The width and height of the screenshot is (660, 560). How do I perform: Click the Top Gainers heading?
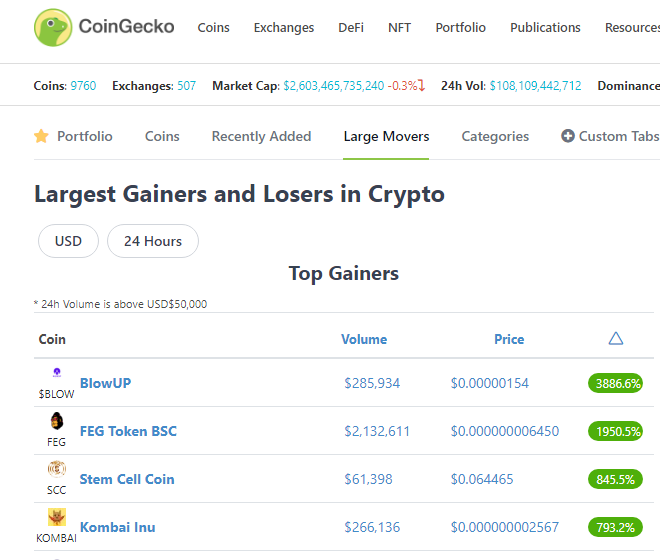point(343,274)
